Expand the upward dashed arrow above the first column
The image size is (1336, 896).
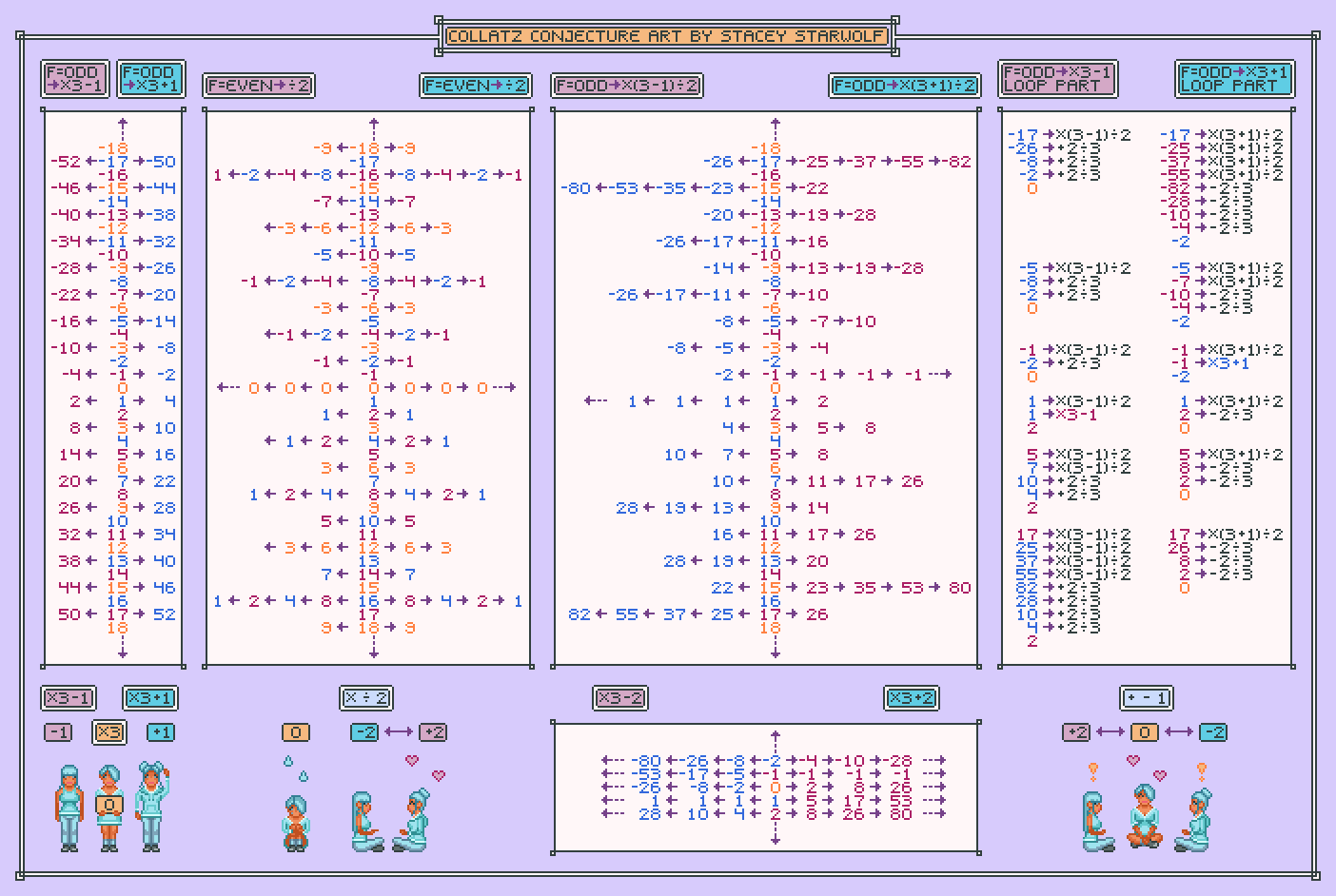[121, 122]
